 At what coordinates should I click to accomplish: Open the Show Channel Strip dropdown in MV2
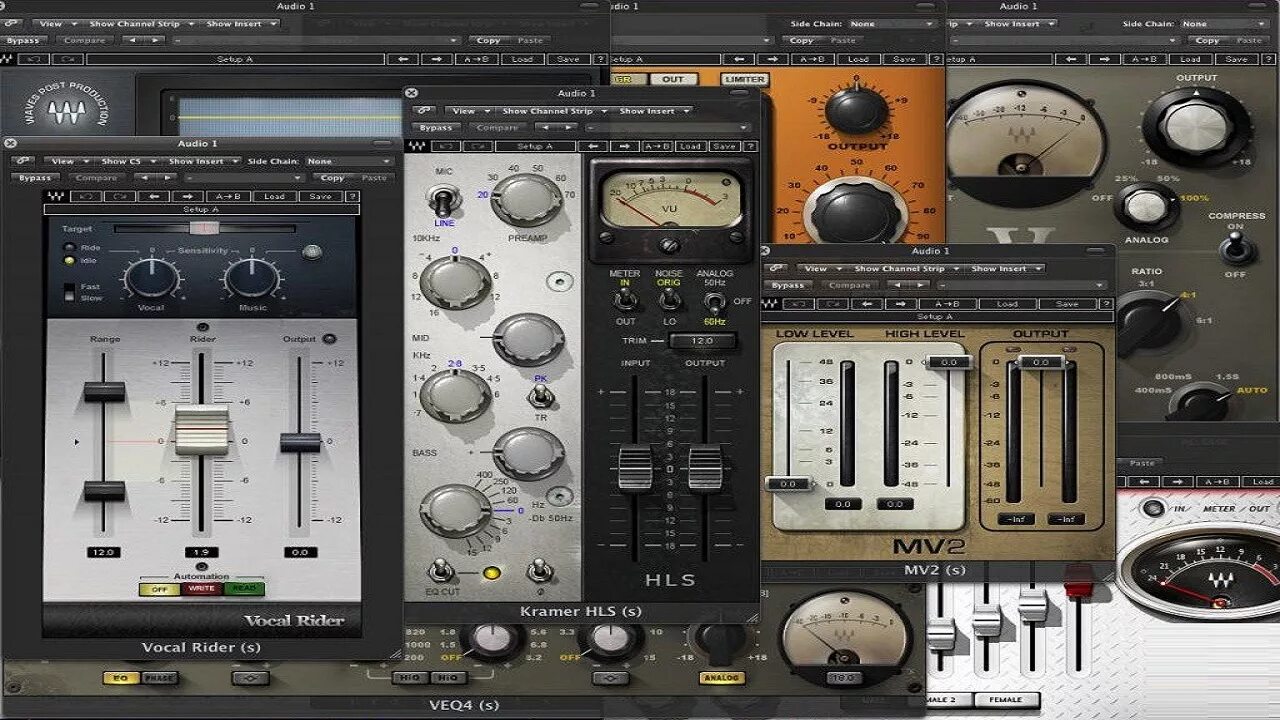[906, 269]
